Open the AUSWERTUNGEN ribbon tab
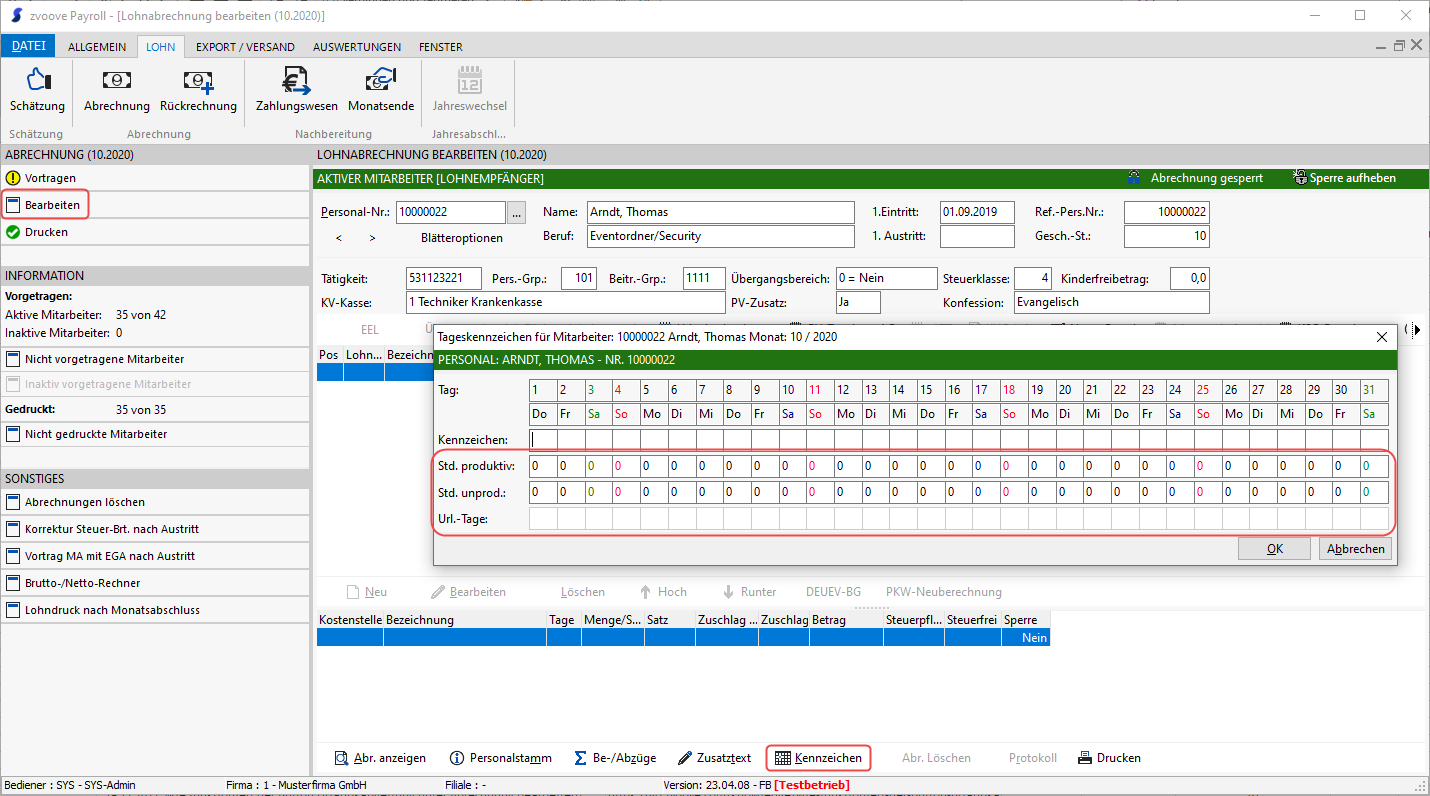This screenshot has height=796, width=1430. coord(357,47)
